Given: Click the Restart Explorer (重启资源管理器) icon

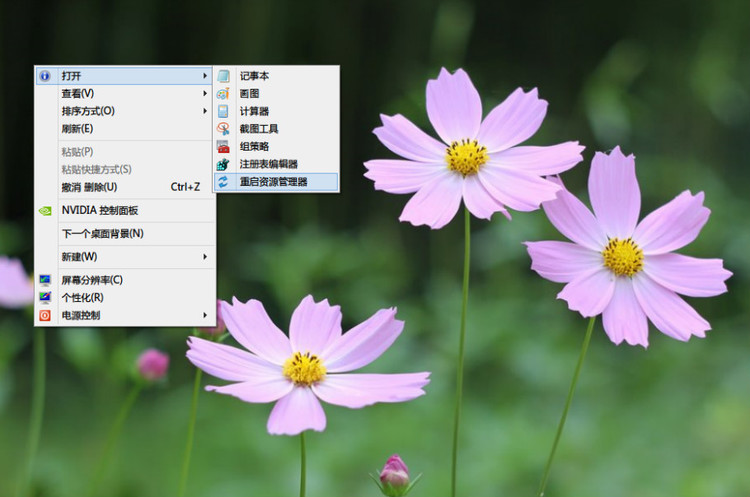Looking at the screenshot, I should point(223,182).
